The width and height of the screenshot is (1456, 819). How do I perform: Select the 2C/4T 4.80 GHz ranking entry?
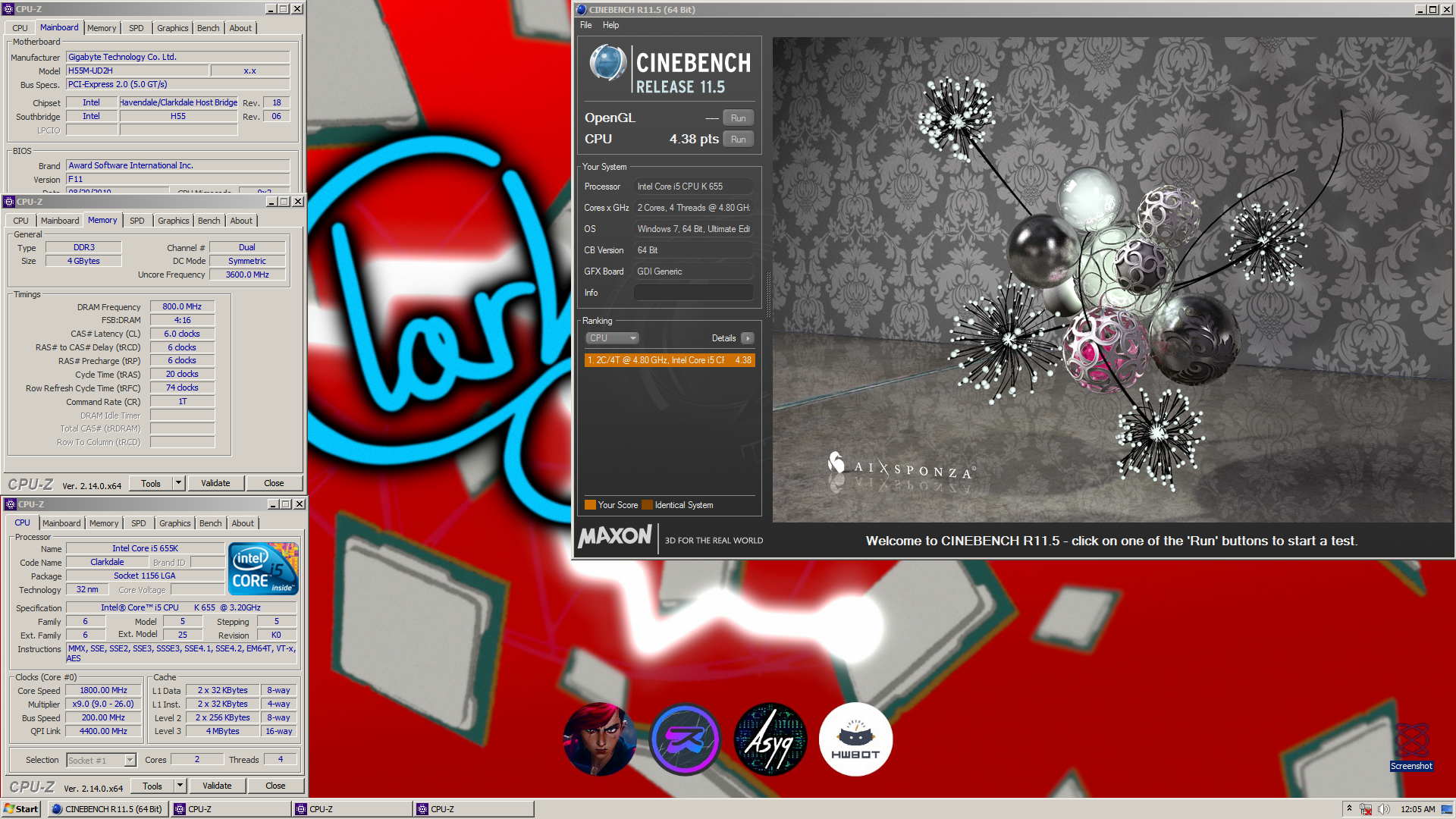tap(670, 360)
